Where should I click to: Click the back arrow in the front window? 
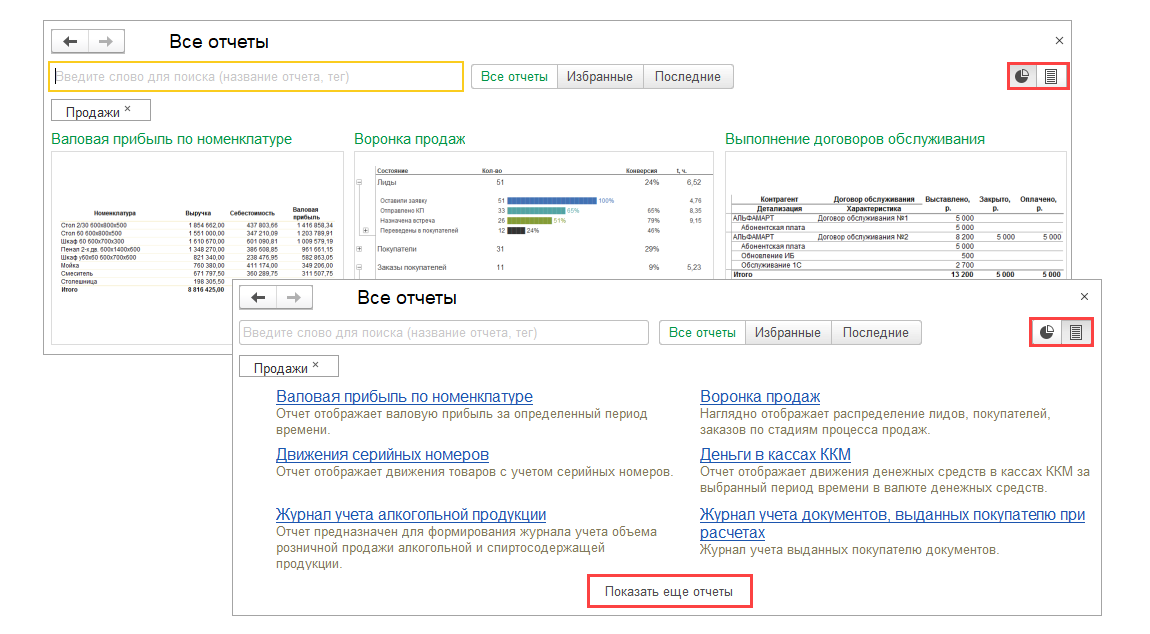[258, 297]
